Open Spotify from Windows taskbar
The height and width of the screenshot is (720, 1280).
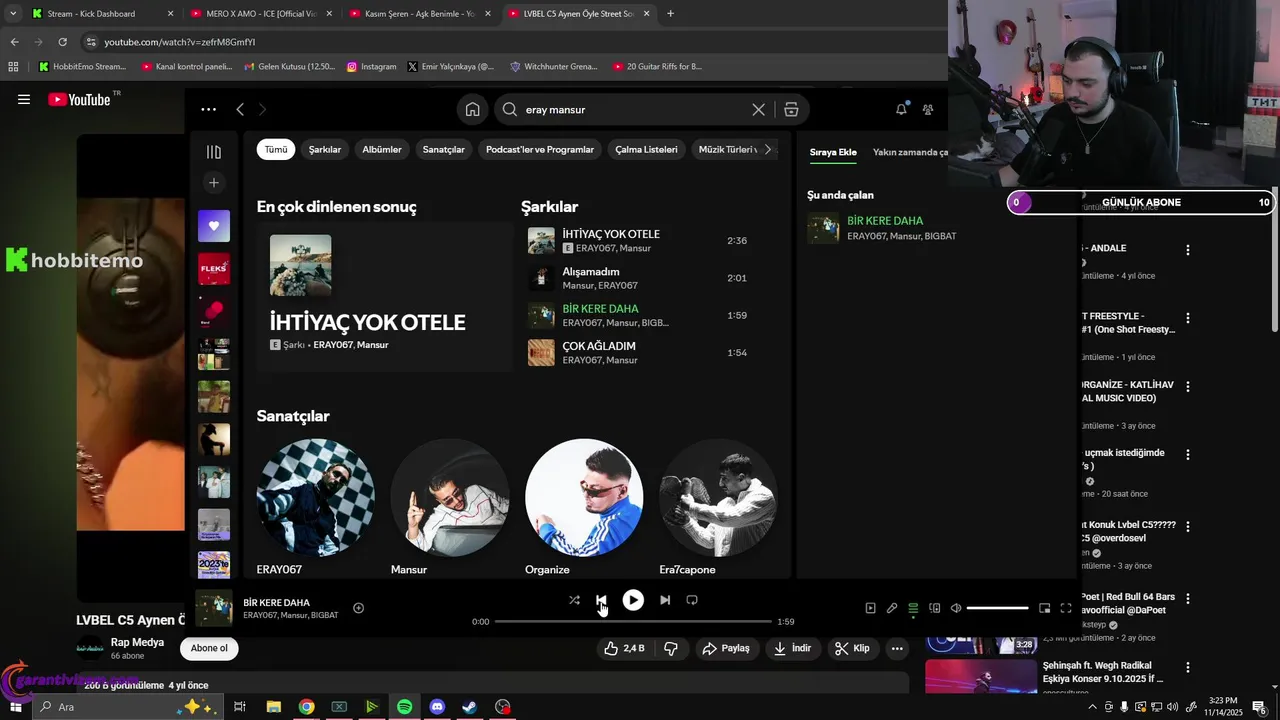click(404, 707)
